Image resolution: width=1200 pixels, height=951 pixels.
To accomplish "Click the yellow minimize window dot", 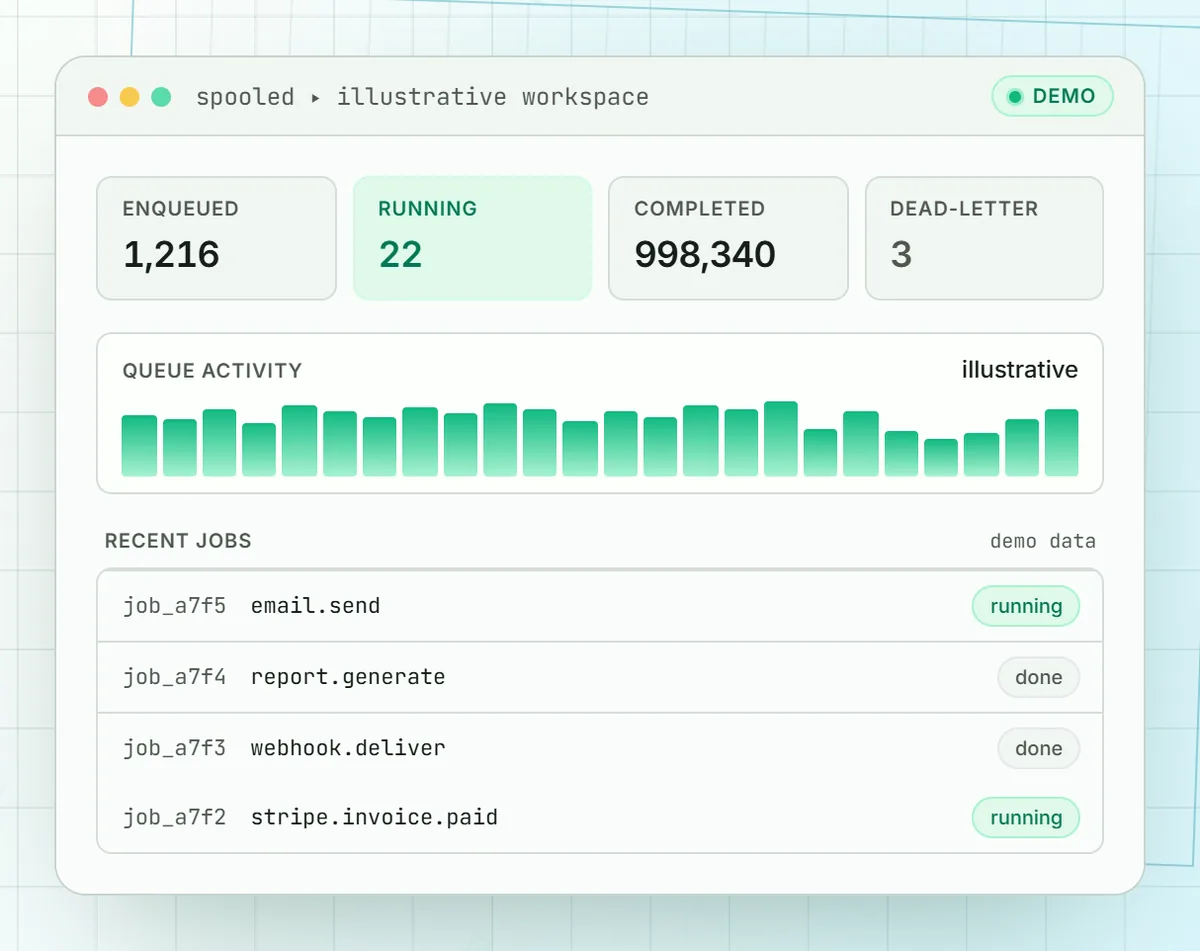I will coord(130,97).
